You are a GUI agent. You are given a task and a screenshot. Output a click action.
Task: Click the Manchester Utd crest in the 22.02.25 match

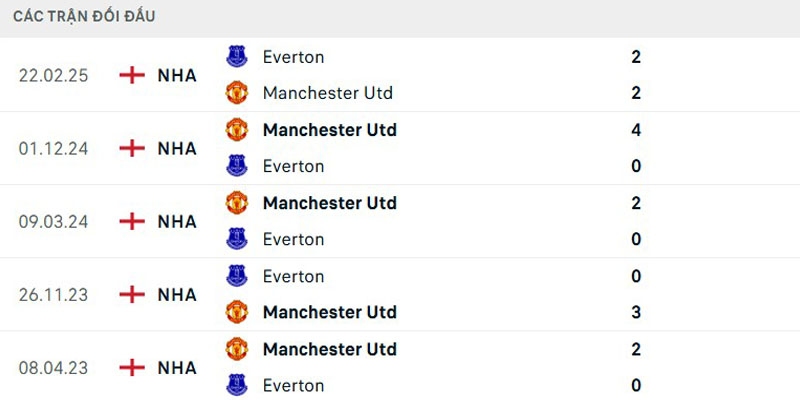coord(237,93)
